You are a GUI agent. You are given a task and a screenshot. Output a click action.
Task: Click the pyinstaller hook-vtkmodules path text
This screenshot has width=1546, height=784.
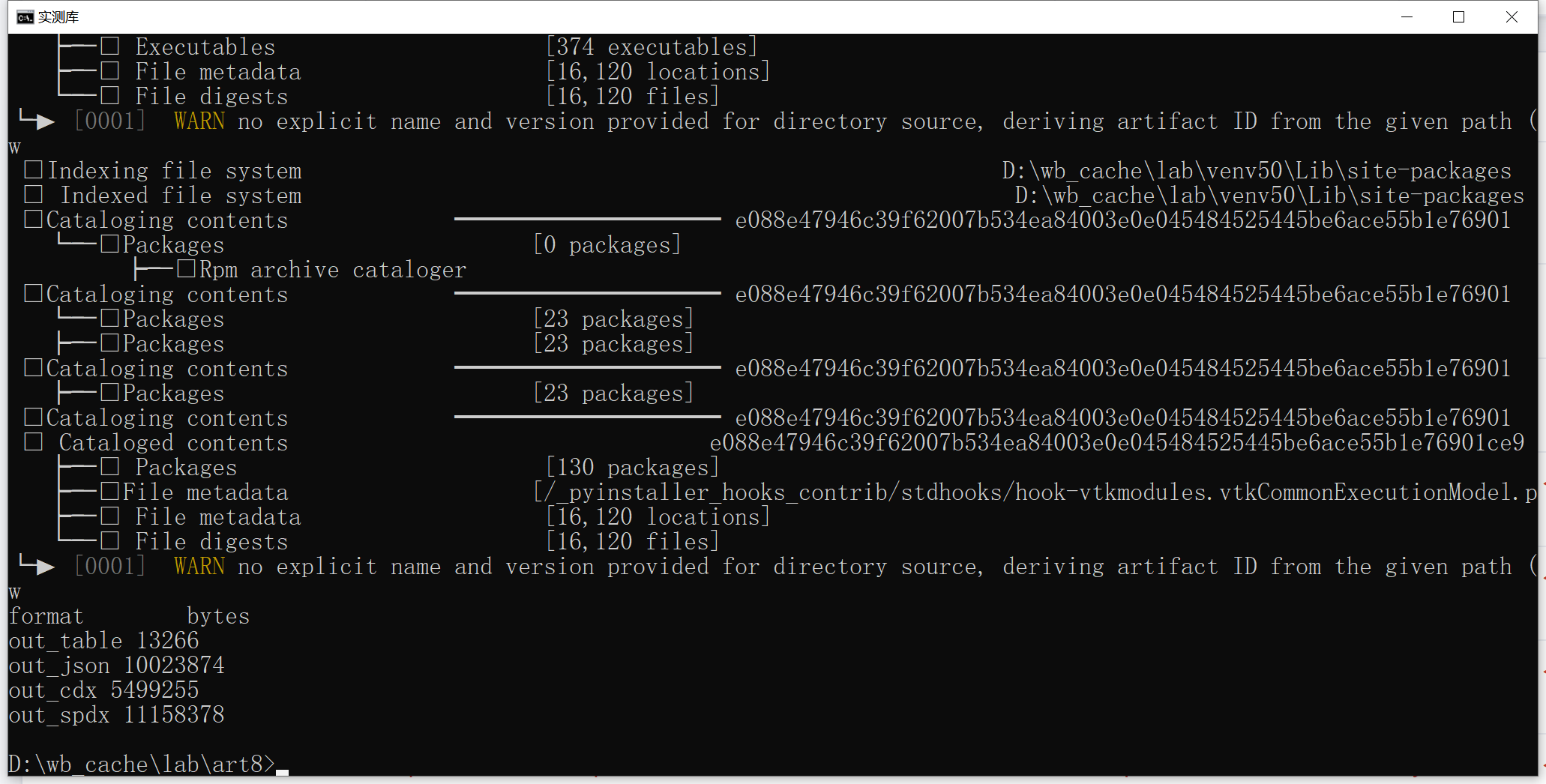pyautogui.click(x=1035, y=492)
